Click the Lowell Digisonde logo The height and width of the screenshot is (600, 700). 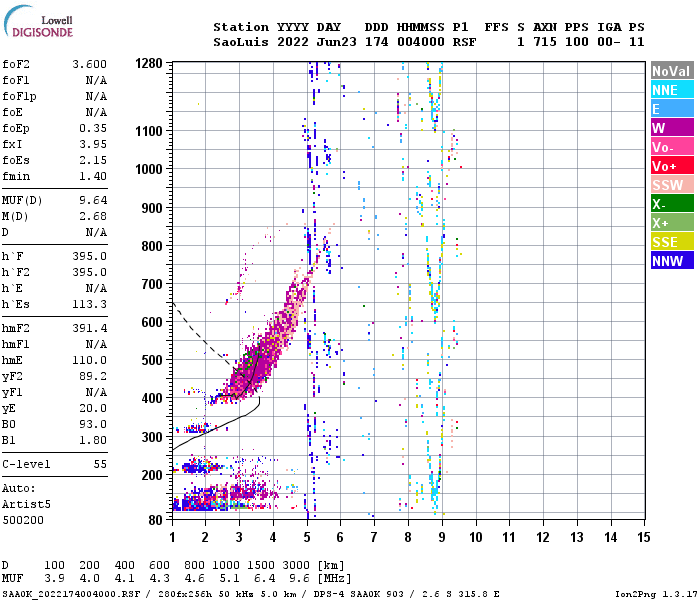click(38, 22)
